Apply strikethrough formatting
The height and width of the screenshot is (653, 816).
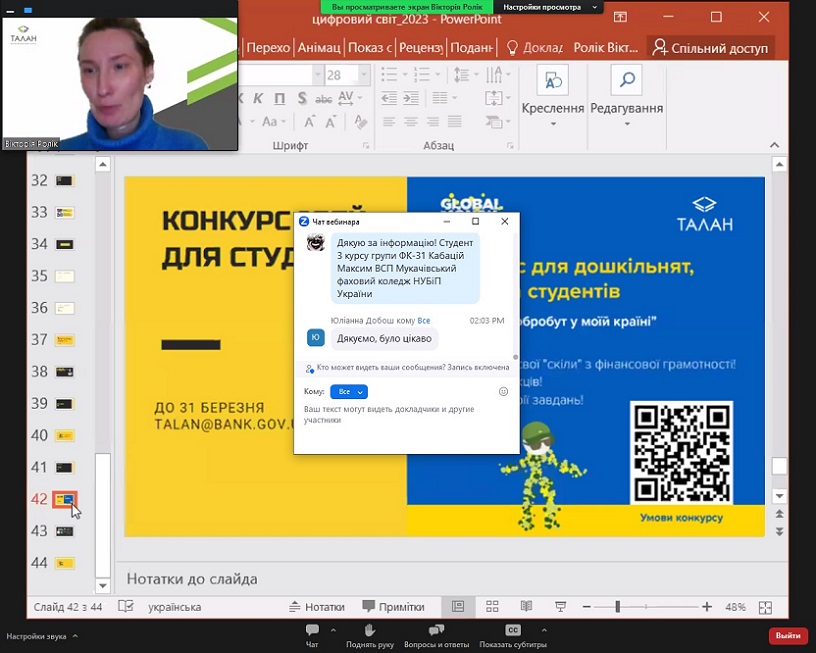324,98
